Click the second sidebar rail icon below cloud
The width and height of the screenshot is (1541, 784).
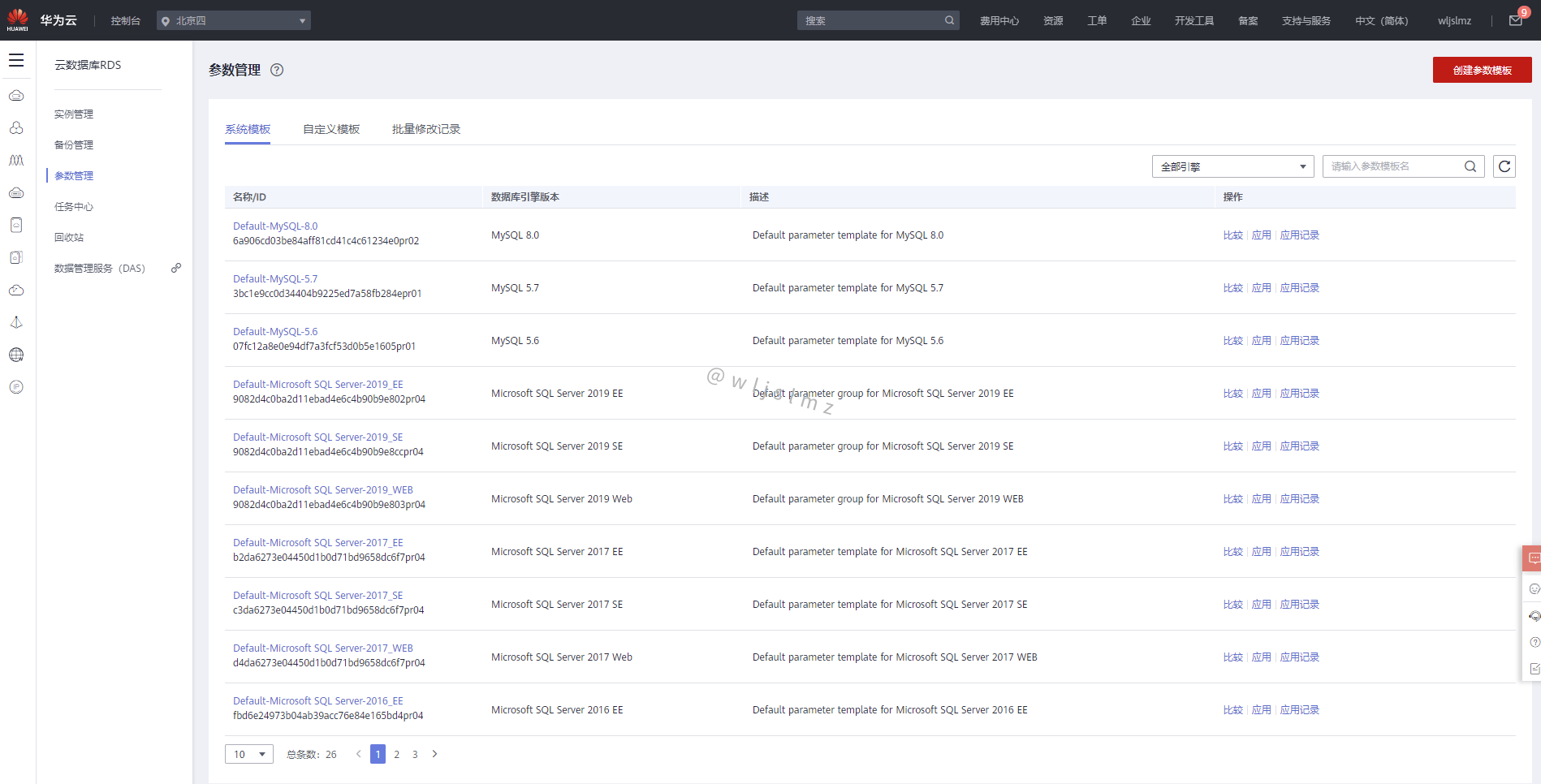coord(16,128)
